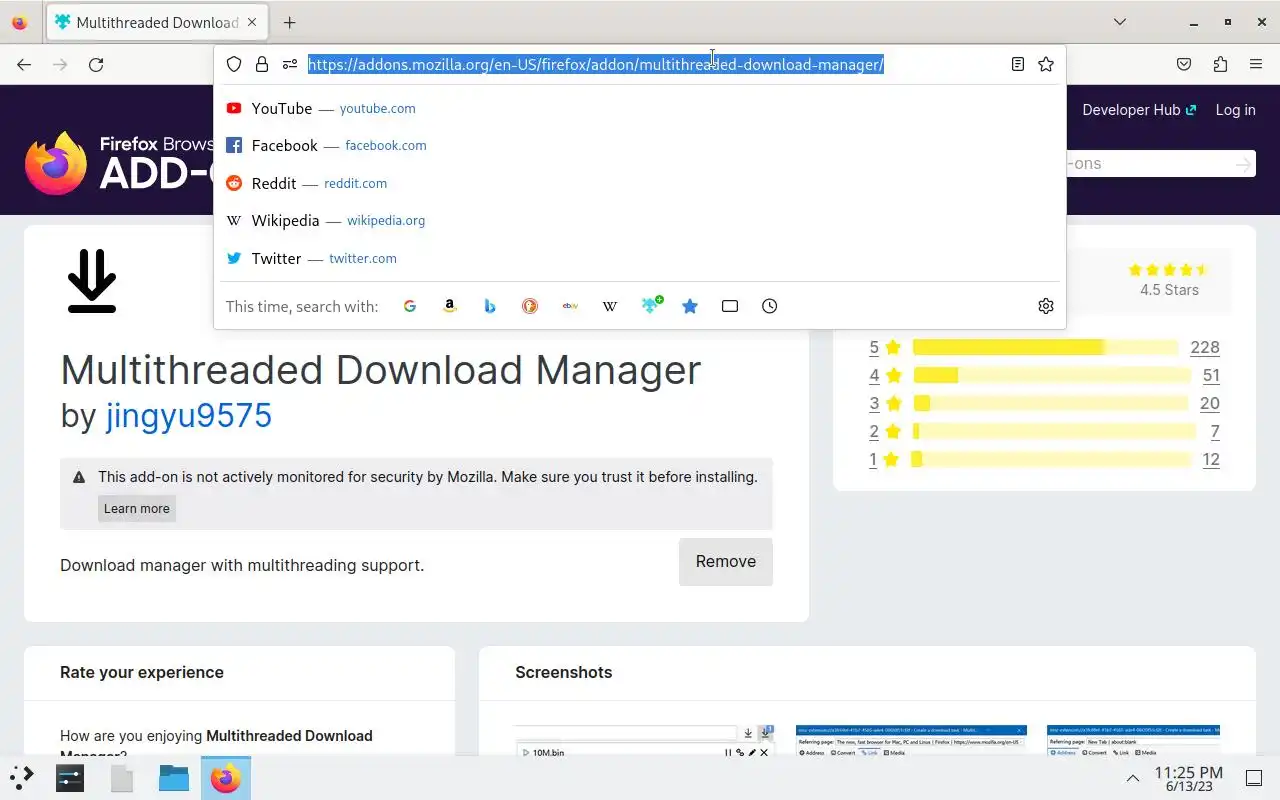This screenshot has width=1280, height=800.
Task: Click the Firefox View pinned icon
Action: [19, 22]
